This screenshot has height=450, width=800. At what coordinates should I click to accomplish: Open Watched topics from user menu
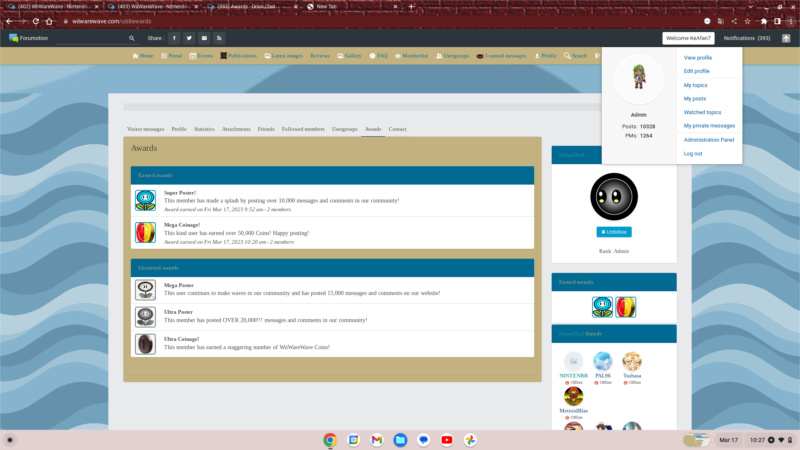[x=703, y=112]
